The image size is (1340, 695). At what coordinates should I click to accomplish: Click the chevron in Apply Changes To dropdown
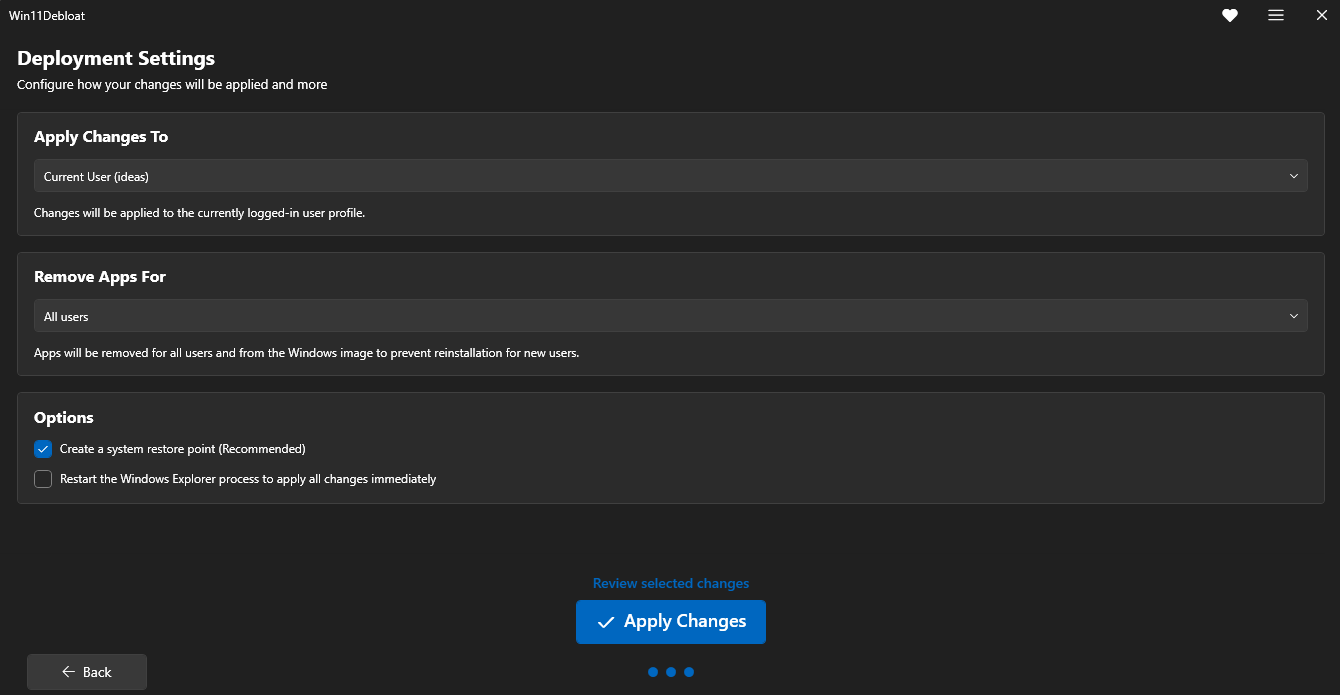[1294, 176]
